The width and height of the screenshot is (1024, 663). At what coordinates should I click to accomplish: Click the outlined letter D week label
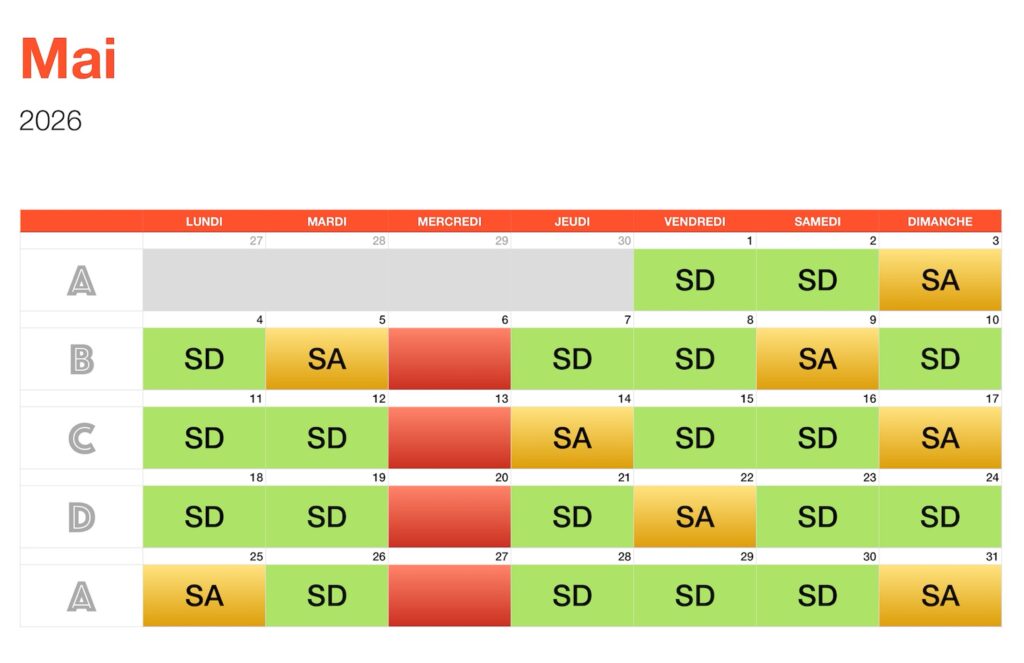81,517
